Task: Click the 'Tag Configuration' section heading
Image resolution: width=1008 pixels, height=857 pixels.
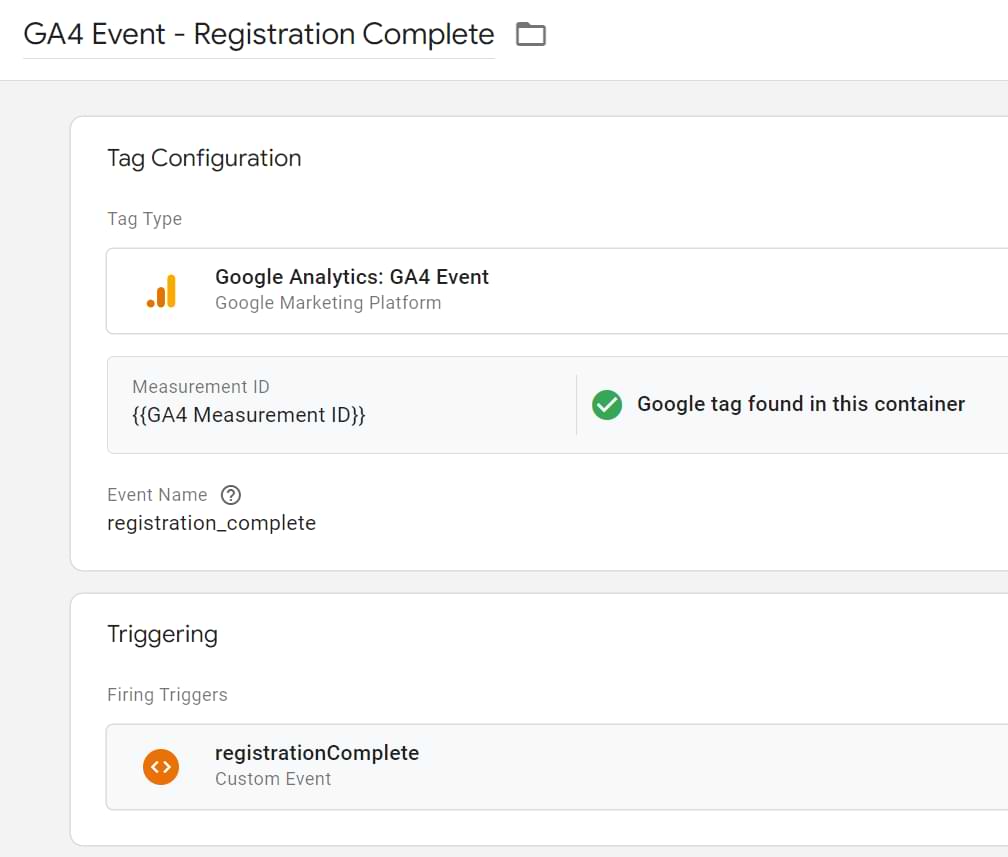Action: pyautogui.click(x=204, y=158)
